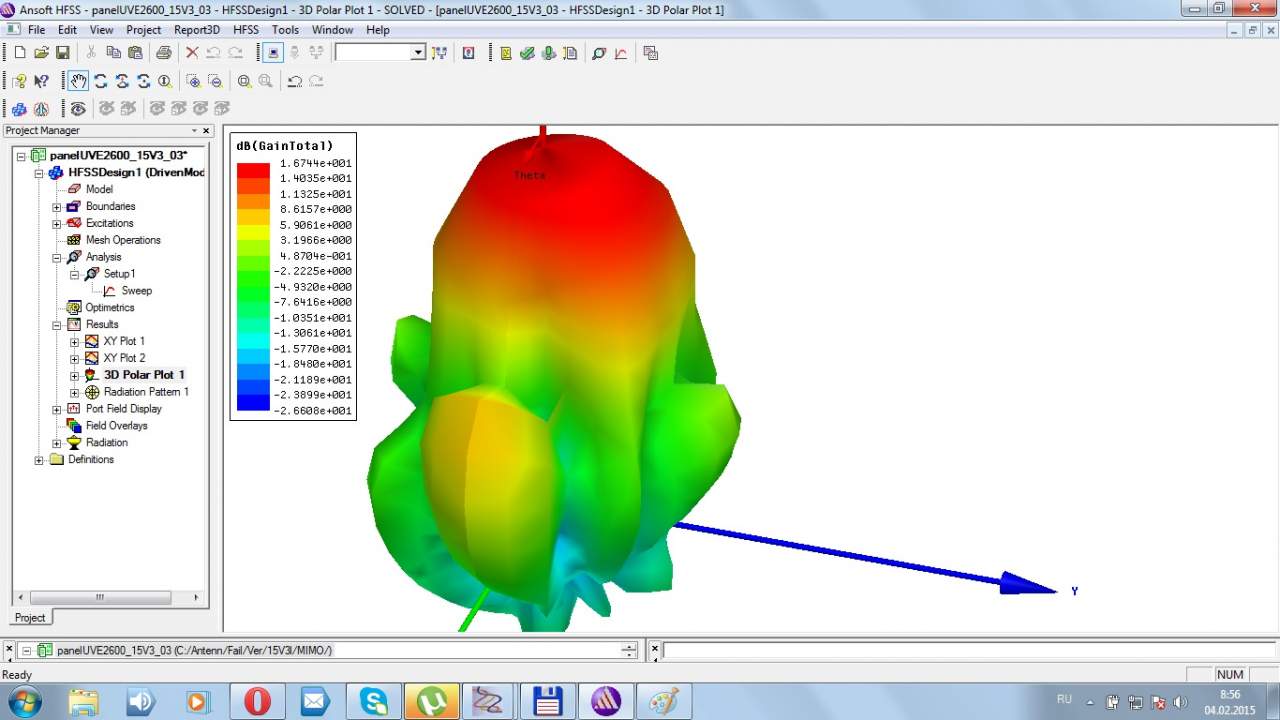Open a project with the folder icon

pyautogui.click(x=41, y=53)
